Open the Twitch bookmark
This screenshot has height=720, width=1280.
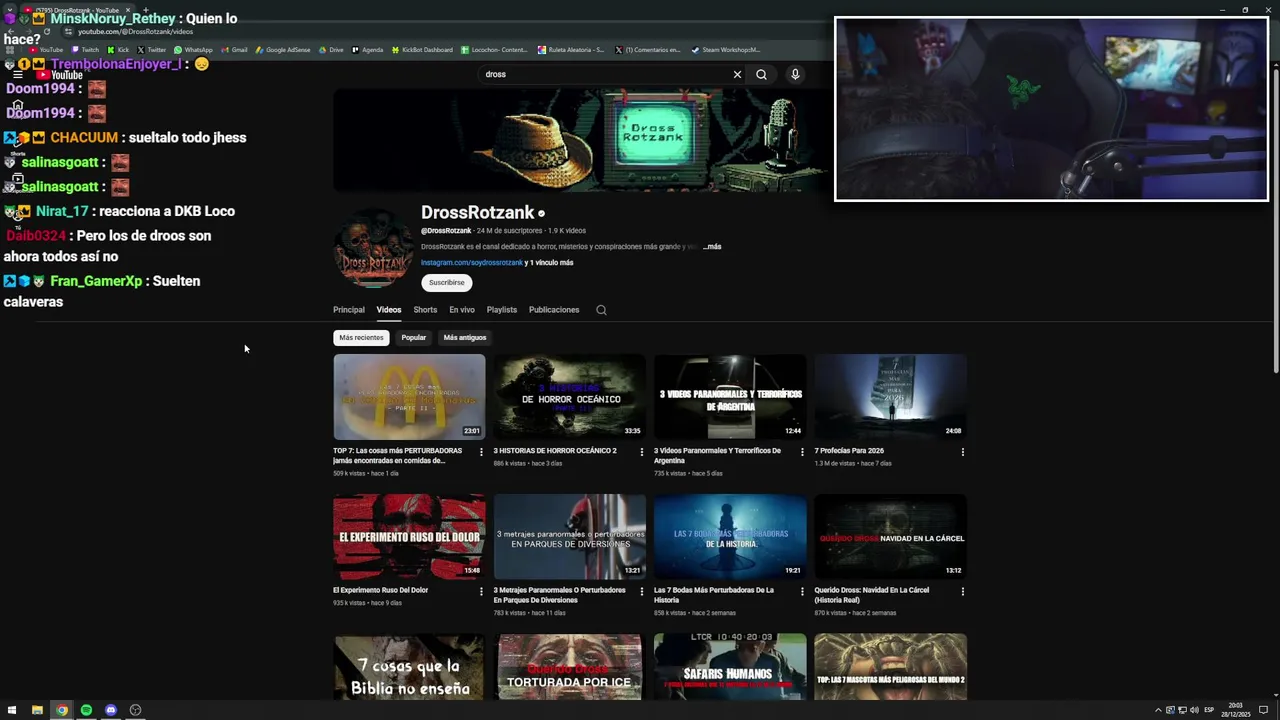[85, 50]
